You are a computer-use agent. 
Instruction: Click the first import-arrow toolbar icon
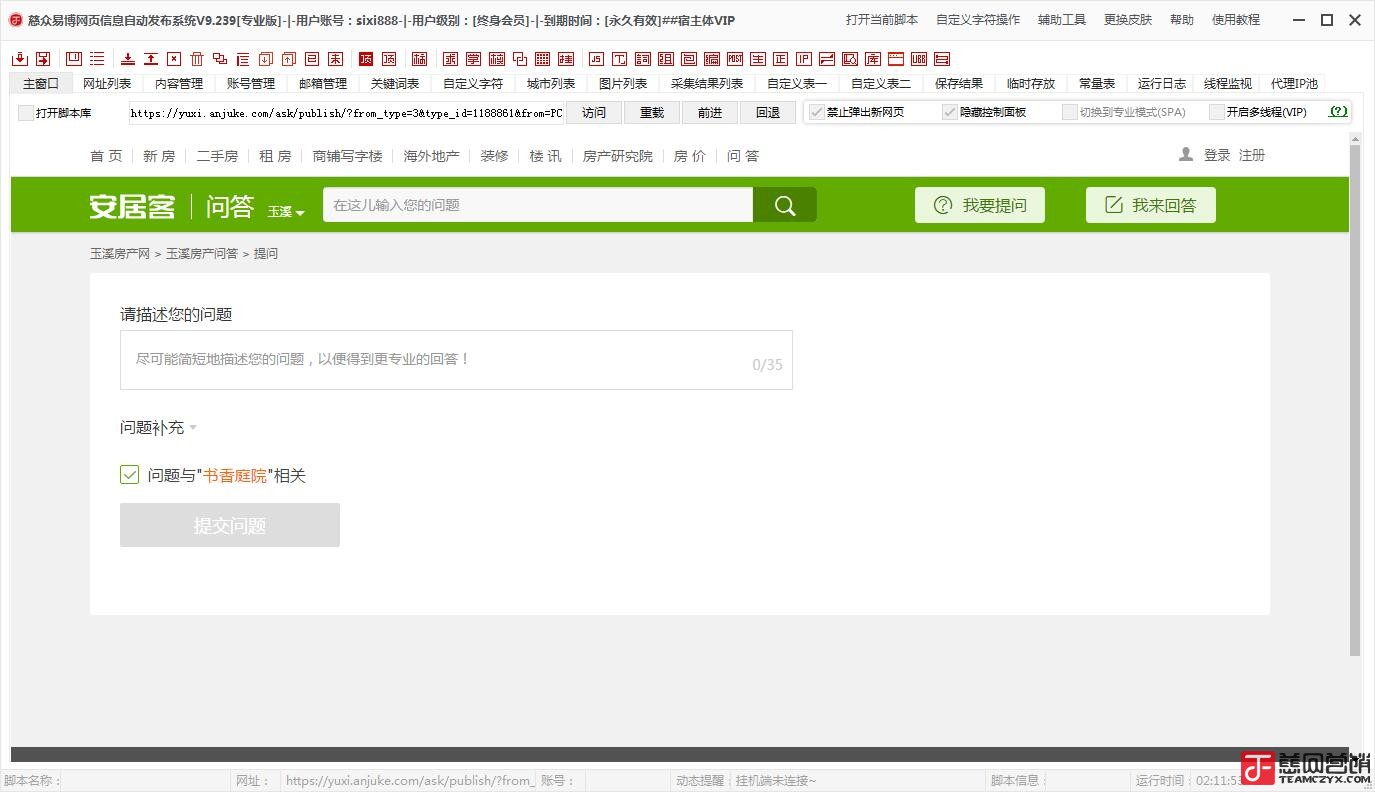[x=19, y=59]
